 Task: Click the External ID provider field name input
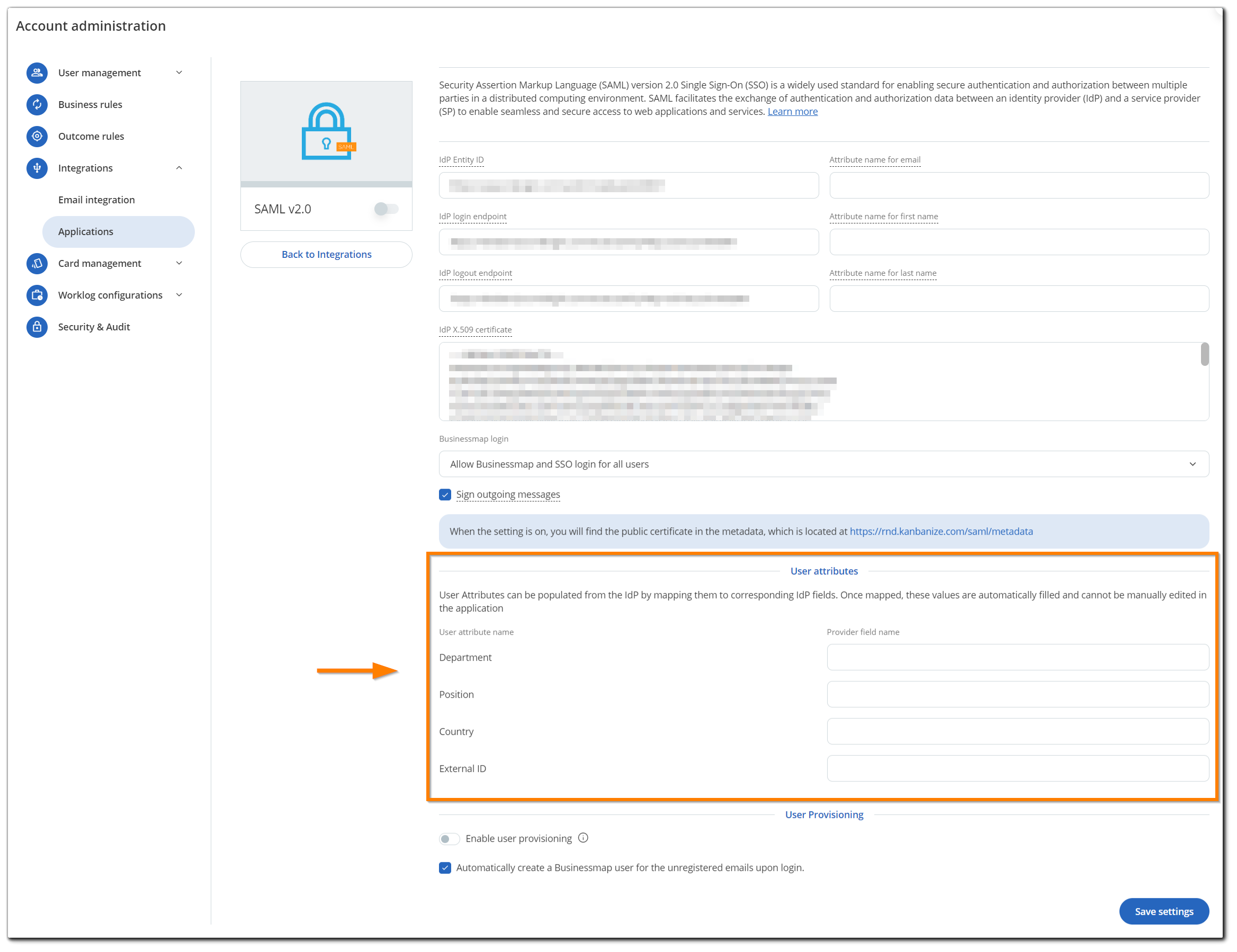click(1018, 768)
